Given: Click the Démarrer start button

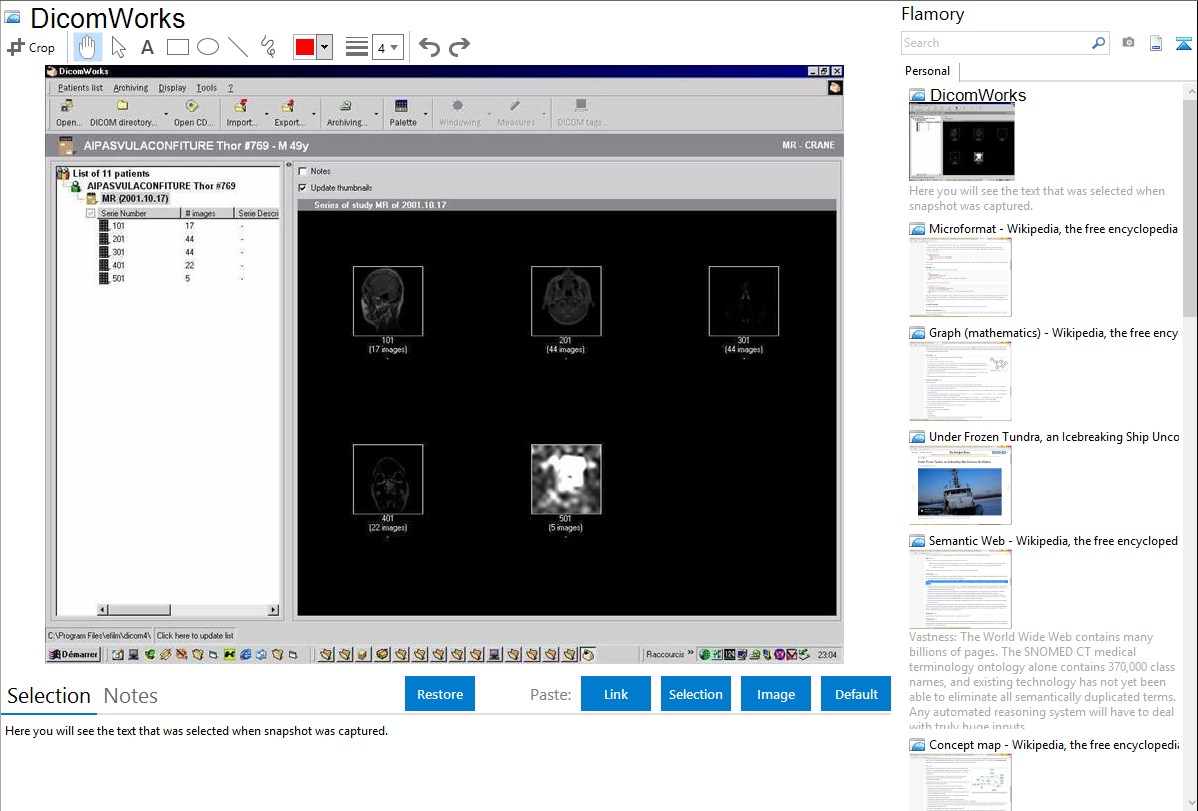Looking at the screenshot, I should [74, 654].
